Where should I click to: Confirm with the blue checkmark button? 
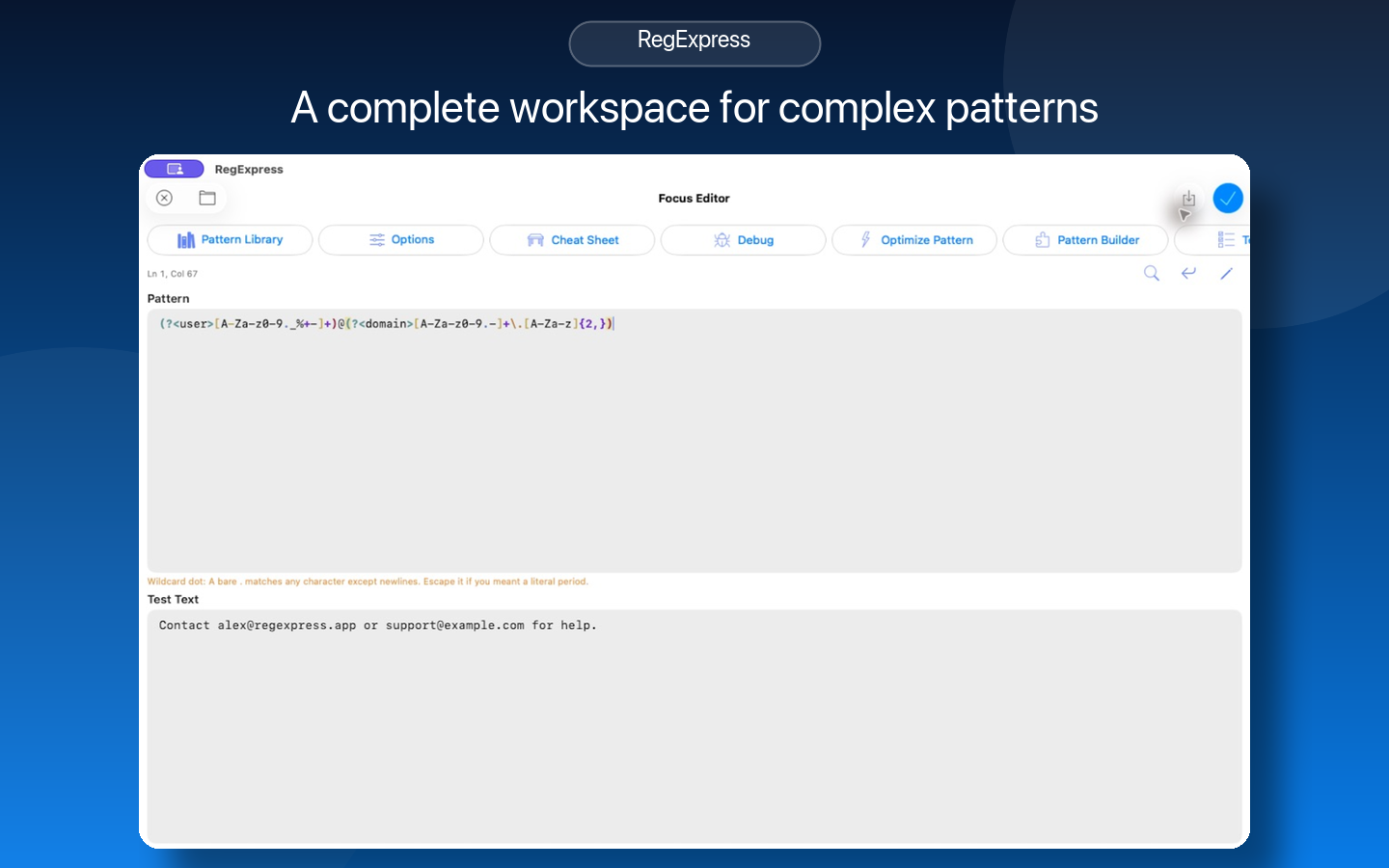(x=1228, y=199)
